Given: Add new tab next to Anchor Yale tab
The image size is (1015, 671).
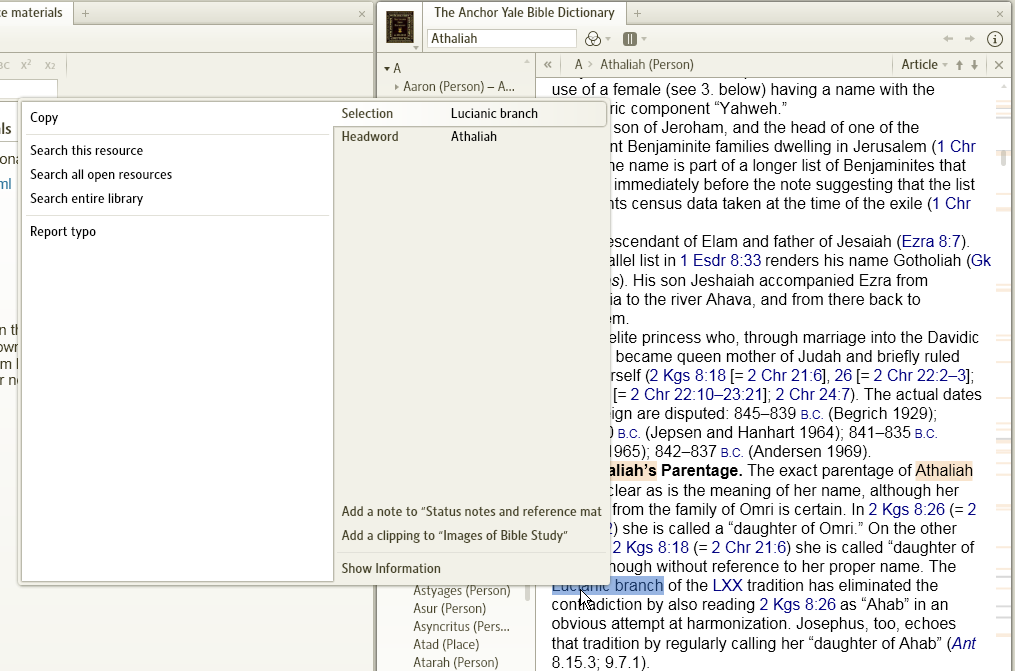Looking at the screenshot, I should pyautogui.click(x=637, y=14).
